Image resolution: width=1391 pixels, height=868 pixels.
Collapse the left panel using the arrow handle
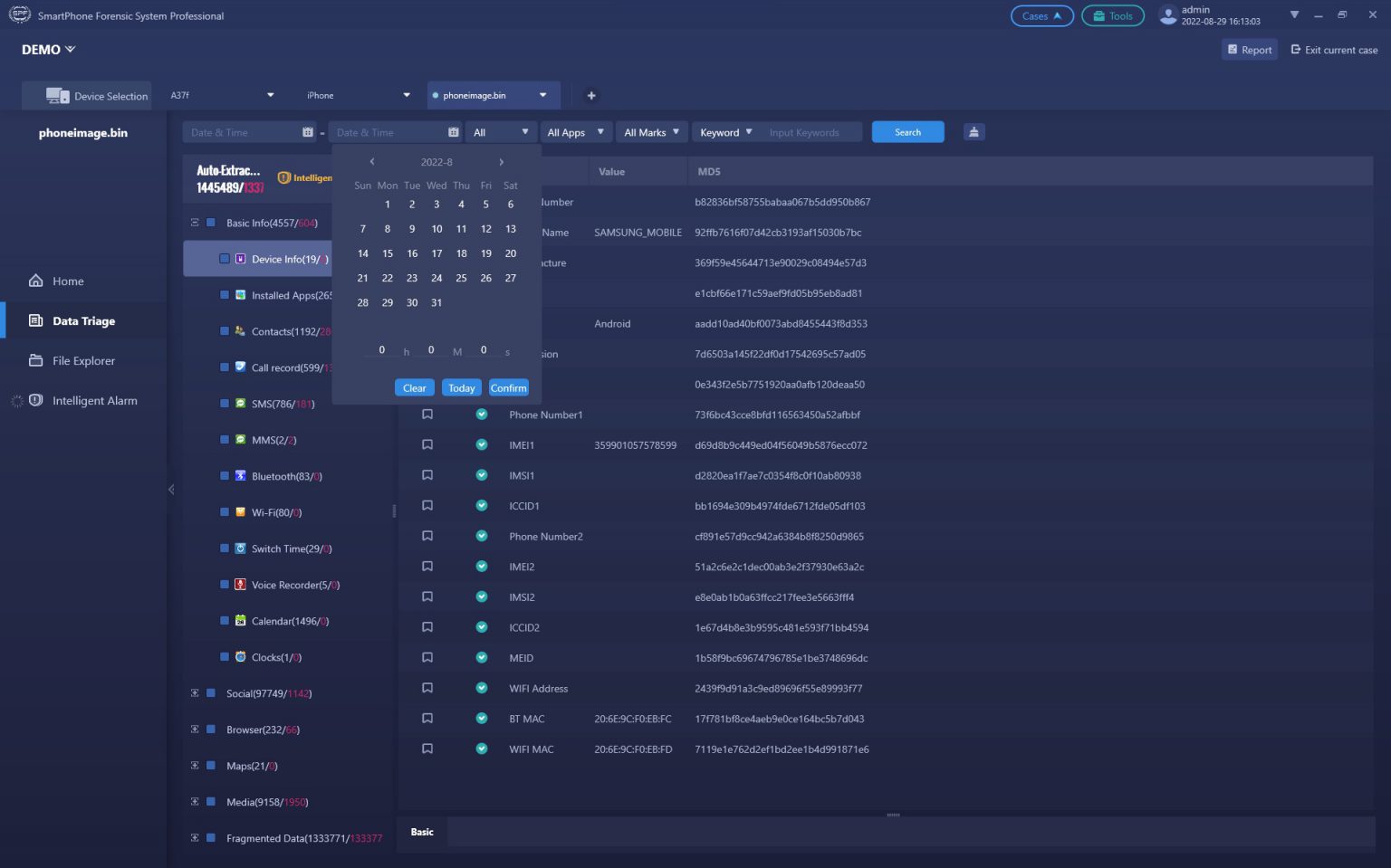[x=171, y=490]
